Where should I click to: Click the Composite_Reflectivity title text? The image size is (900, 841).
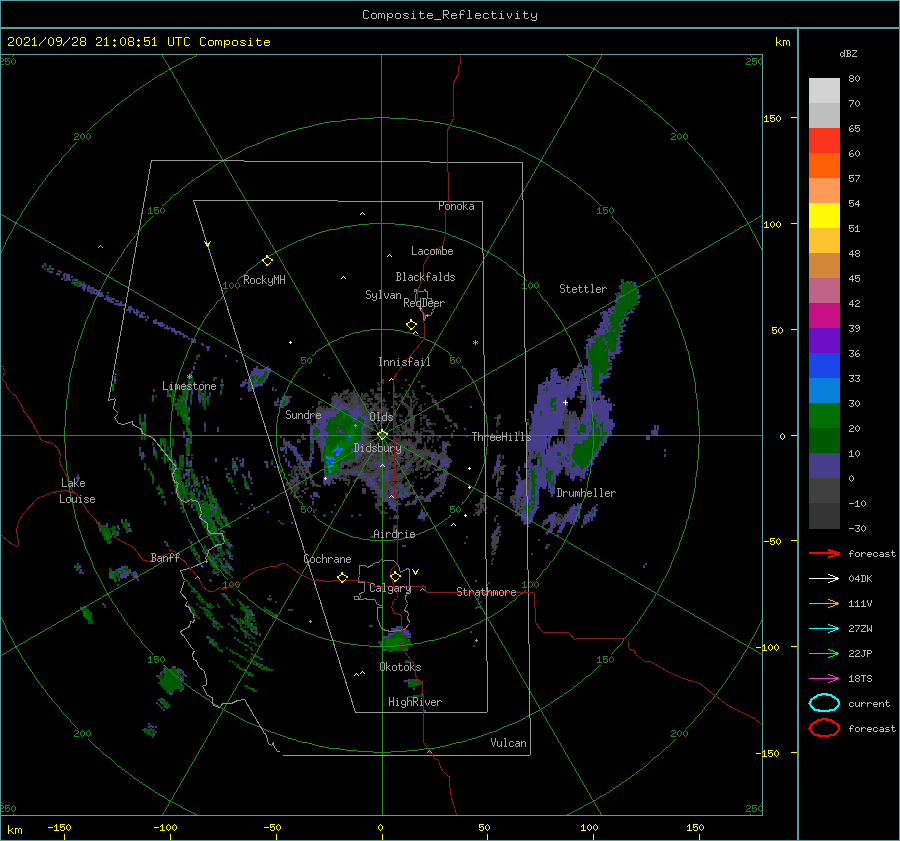pos(449,15)
